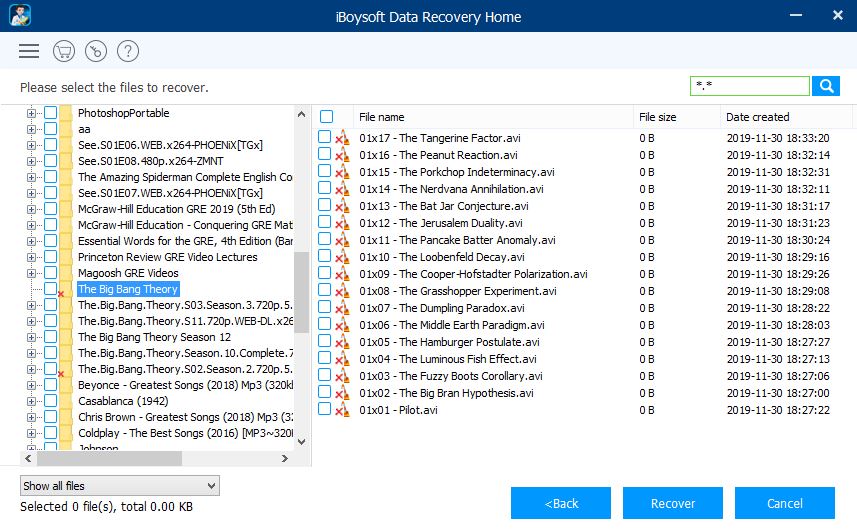Viewport: 857px width, 529px height.
Task: Click the file icon for 01x08 Grasshopper Experiment
Action: tap(343, 291)
